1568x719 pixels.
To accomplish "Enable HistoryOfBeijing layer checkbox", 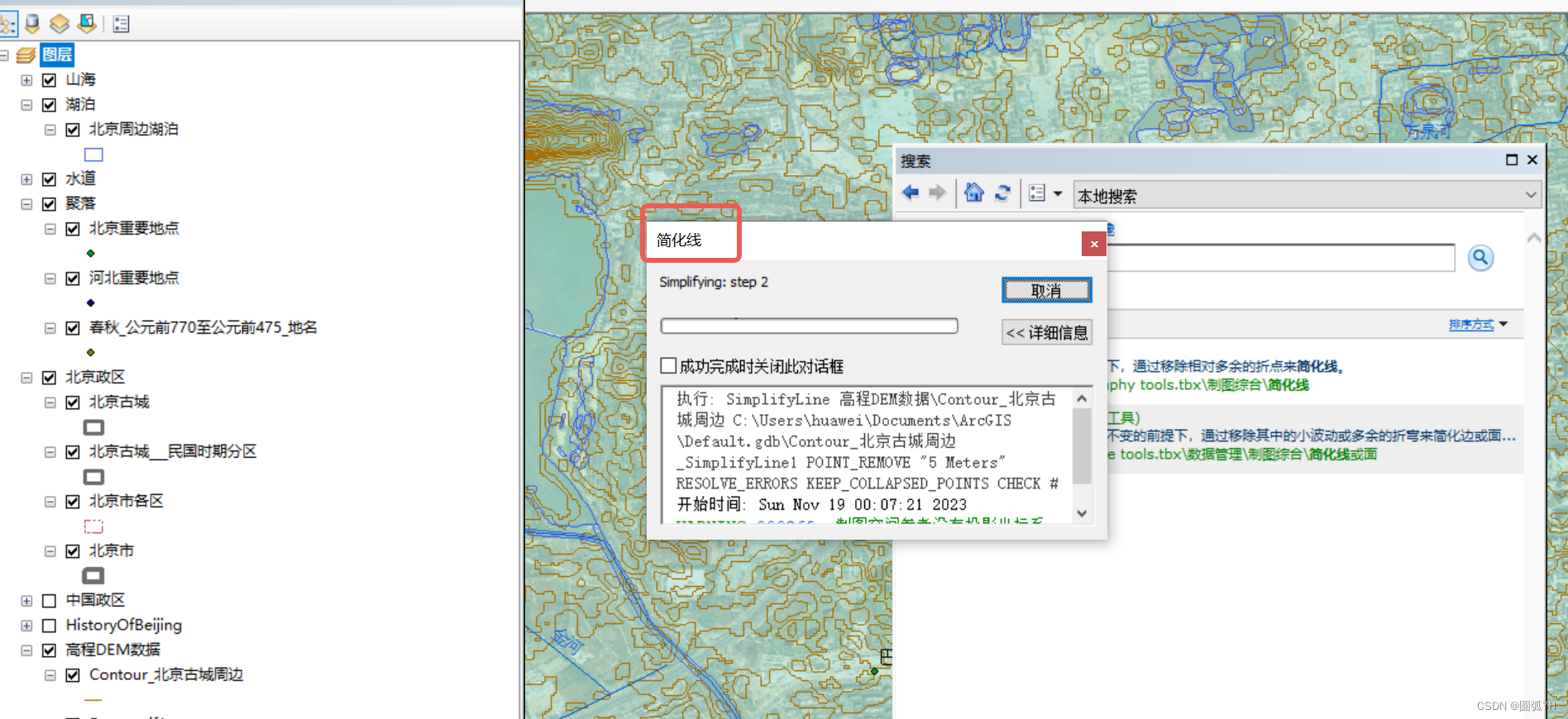I will click(49, 626).
